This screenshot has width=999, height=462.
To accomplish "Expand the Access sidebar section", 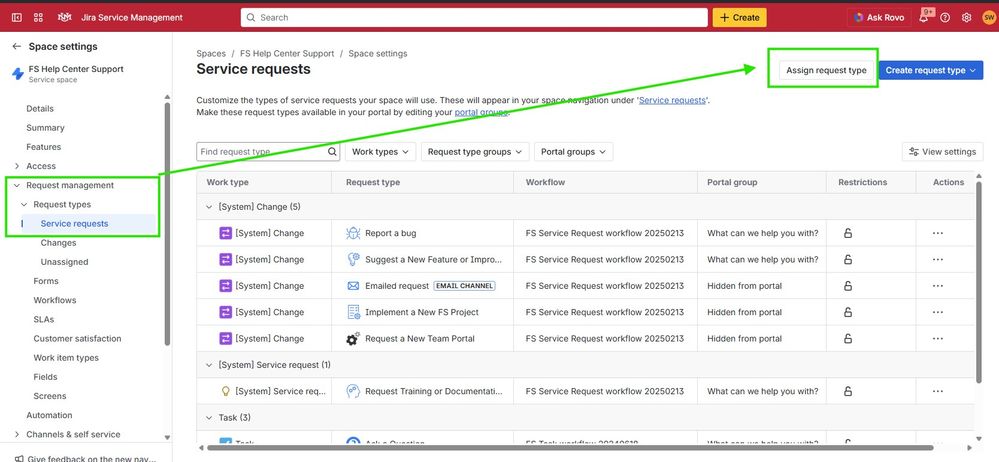I will point(17,166).
